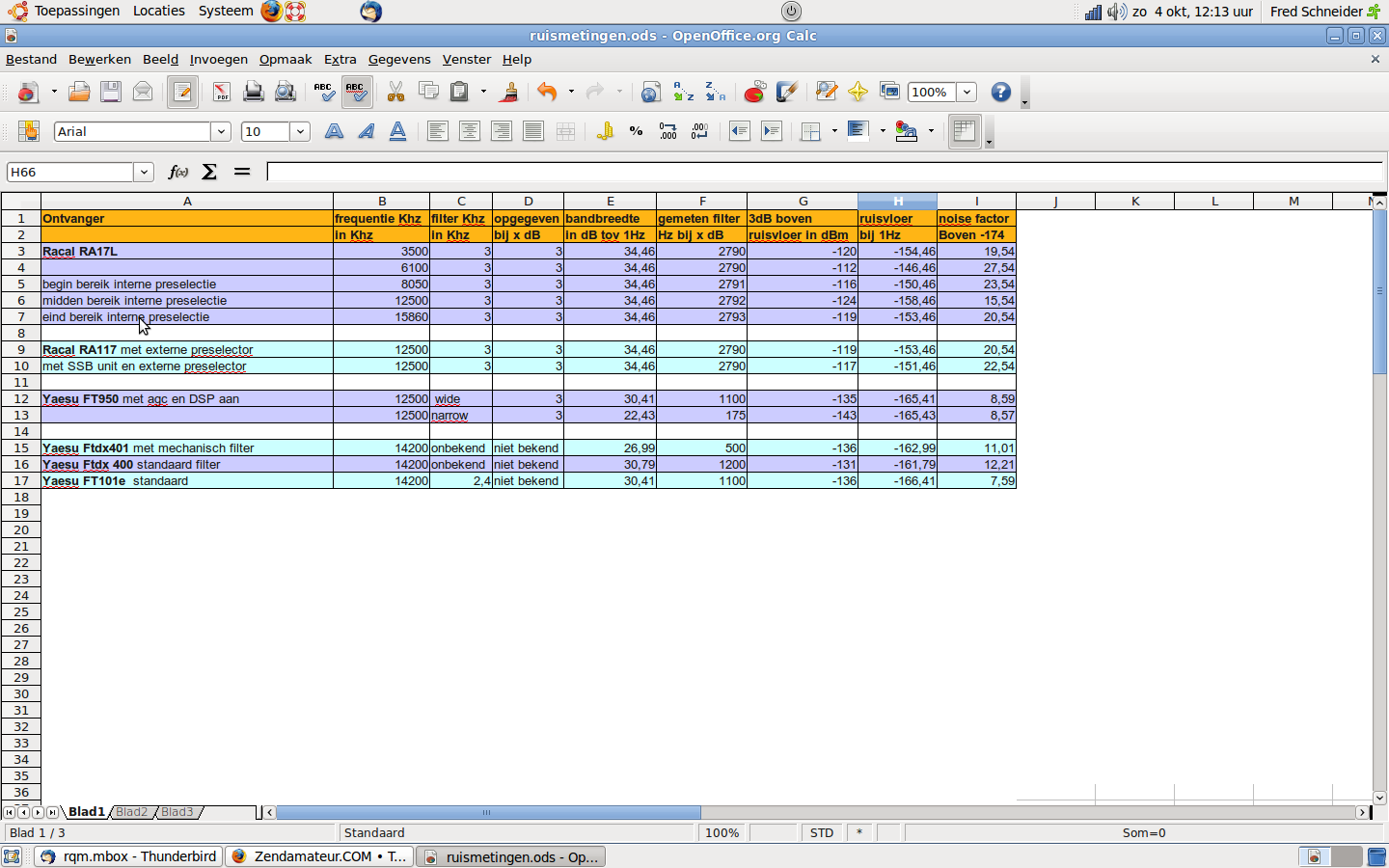Justify cell text
Image resolution: width=1389 pixels, height=868 pixels.
[x=532, y=131]
